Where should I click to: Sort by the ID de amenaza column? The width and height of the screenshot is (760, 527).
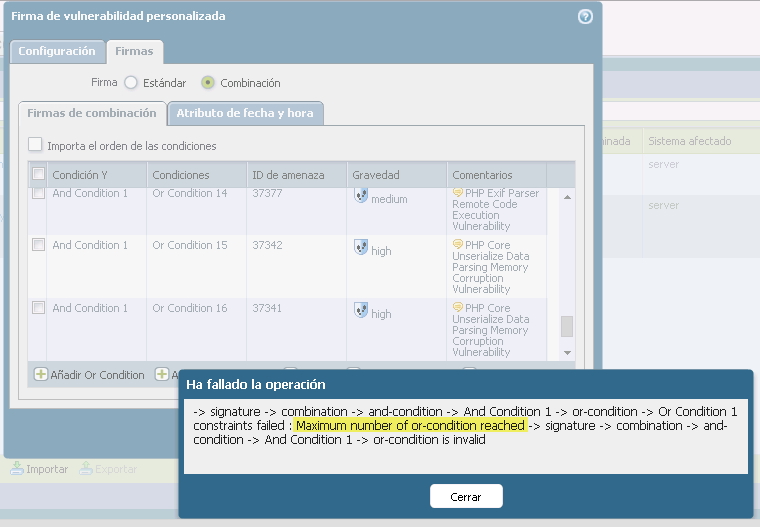coord(297,175)
